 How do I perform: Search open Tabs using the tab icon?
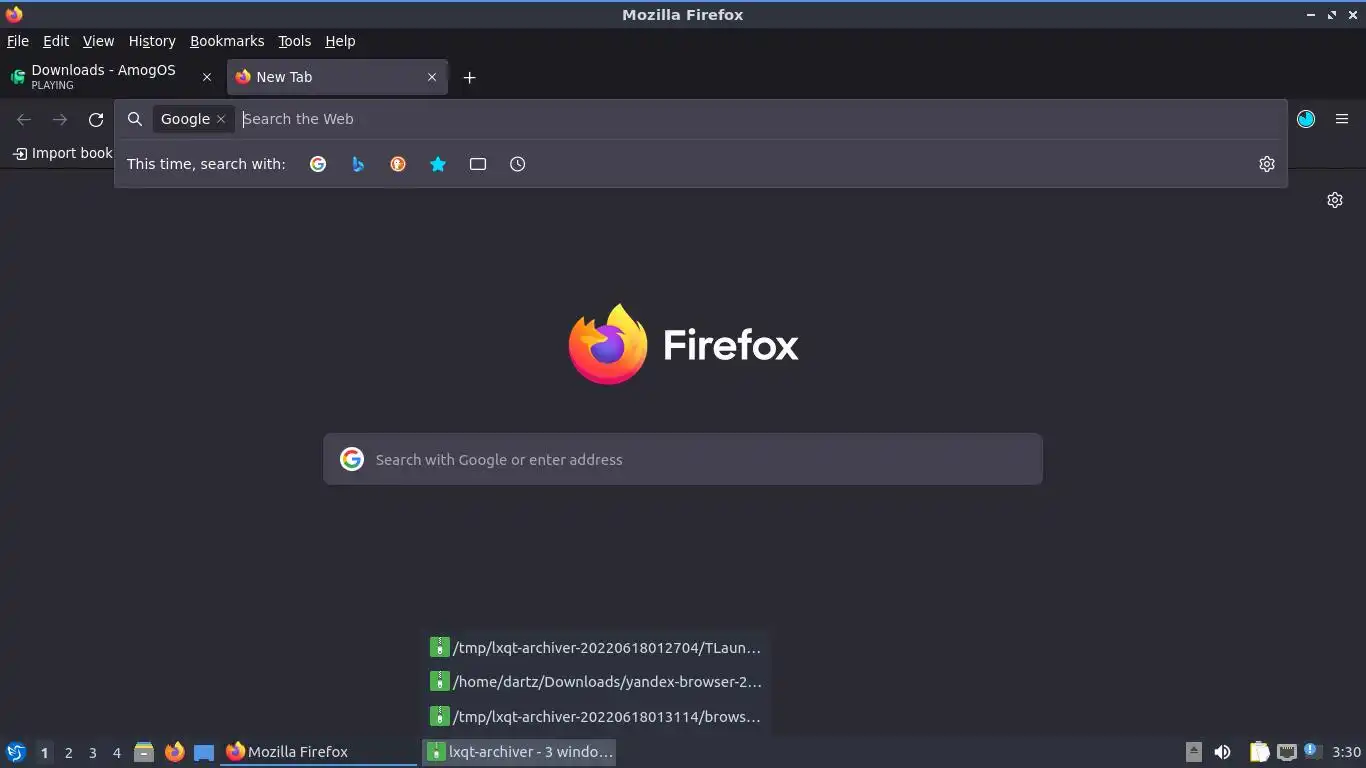pos(478,164)
